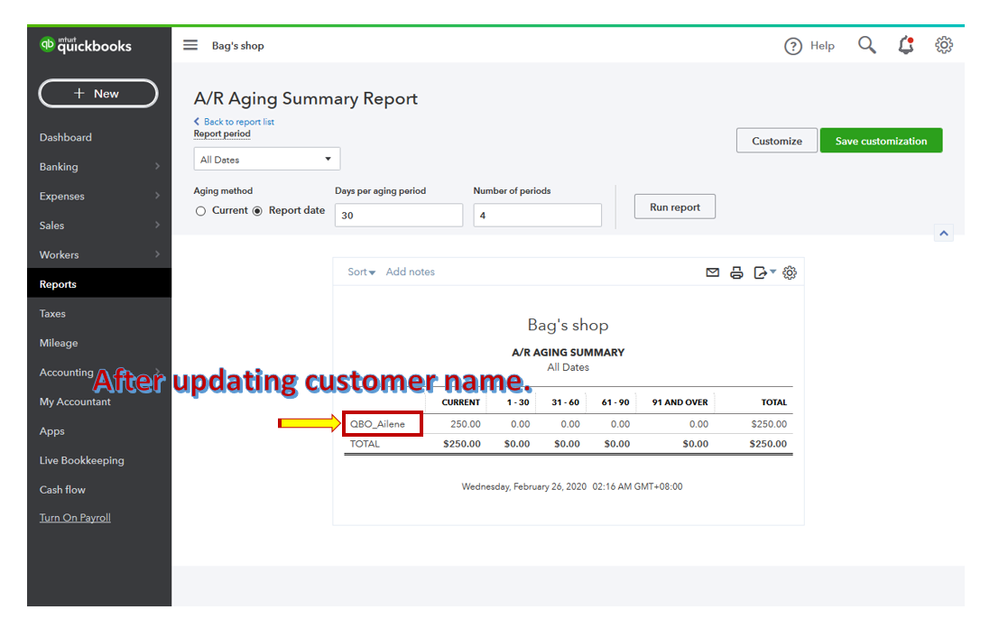Expand the Sales submenu arrow
The height and width of the screenshot is (618, 999).
click(x=157, y=225)
